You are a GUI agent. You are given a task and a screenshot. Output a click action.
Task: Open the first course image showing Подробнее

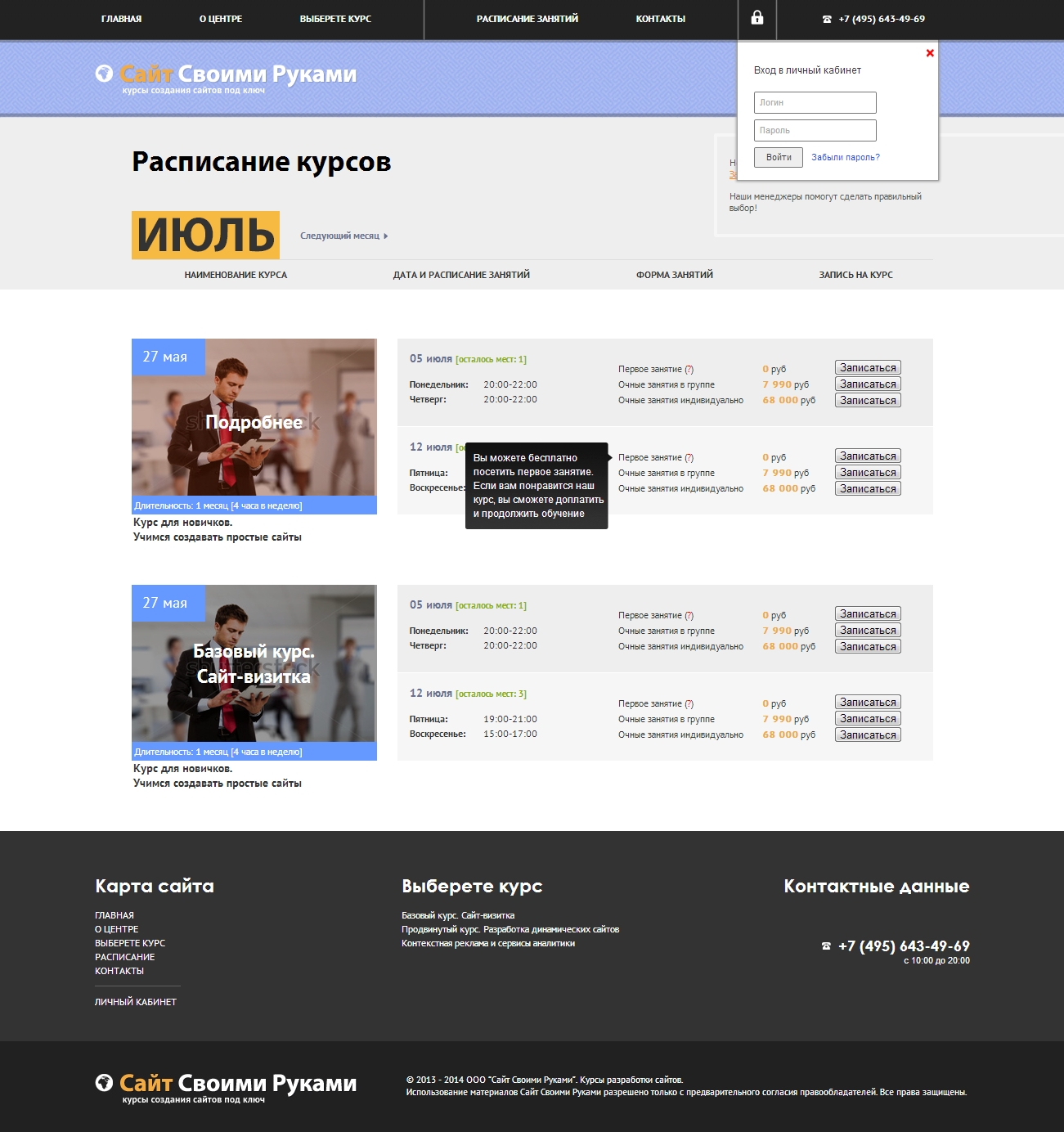click(254, 417)
